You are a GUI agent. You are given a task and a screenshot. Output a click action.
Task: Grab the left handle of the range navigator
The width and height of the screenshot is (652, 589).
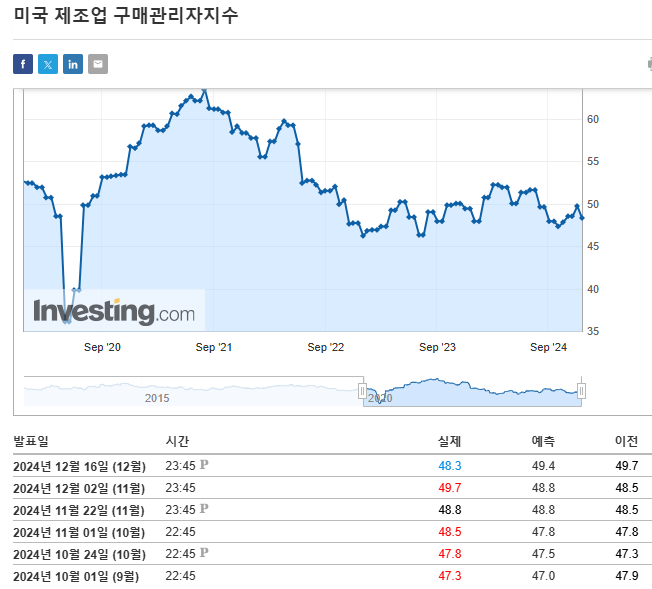(x=363, y=391)
